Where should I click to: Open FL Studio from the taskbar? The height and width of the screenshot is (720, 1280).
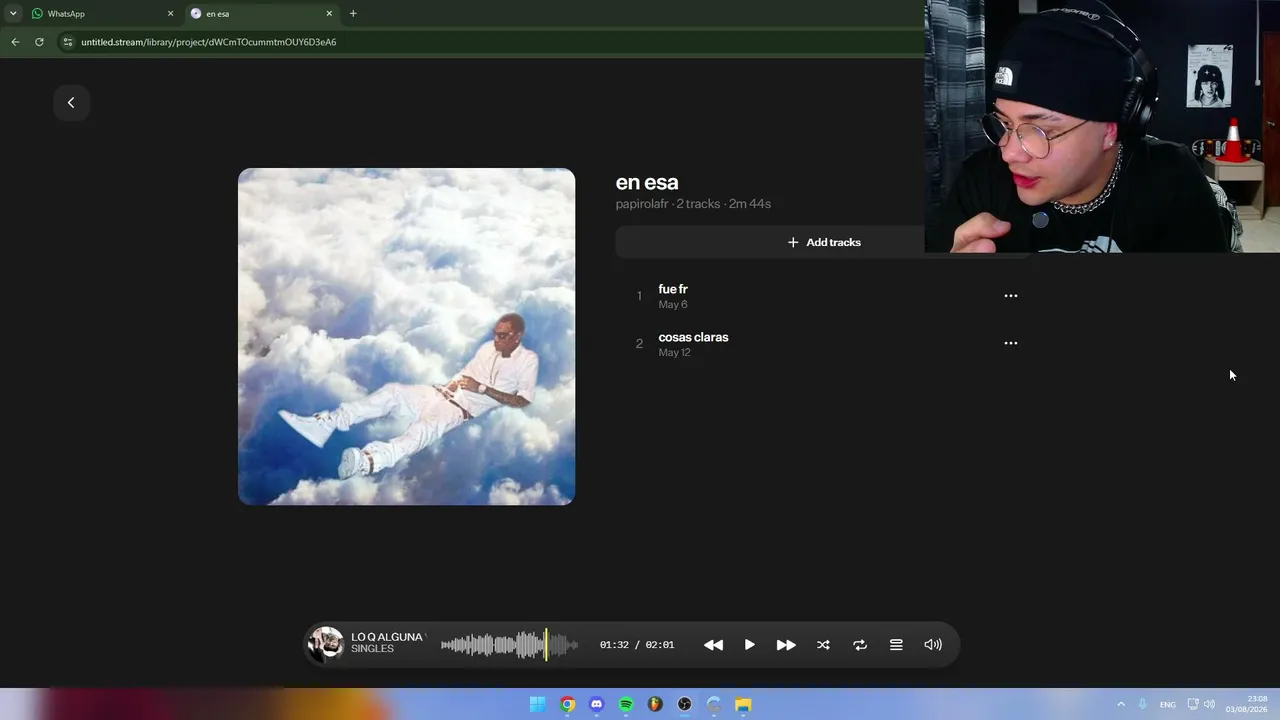655,704
